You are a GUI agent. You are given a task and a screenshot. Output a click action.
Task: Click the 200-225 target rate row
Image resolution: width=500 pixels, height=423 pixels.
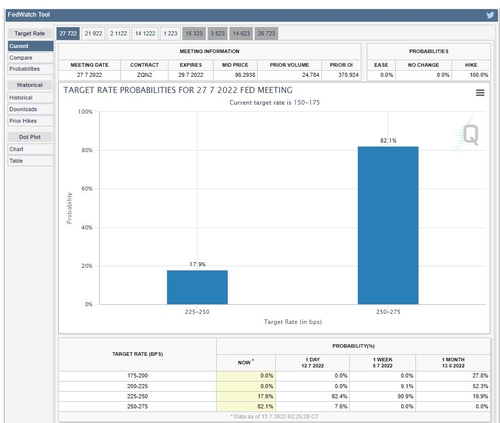click(x=274, y=386)
